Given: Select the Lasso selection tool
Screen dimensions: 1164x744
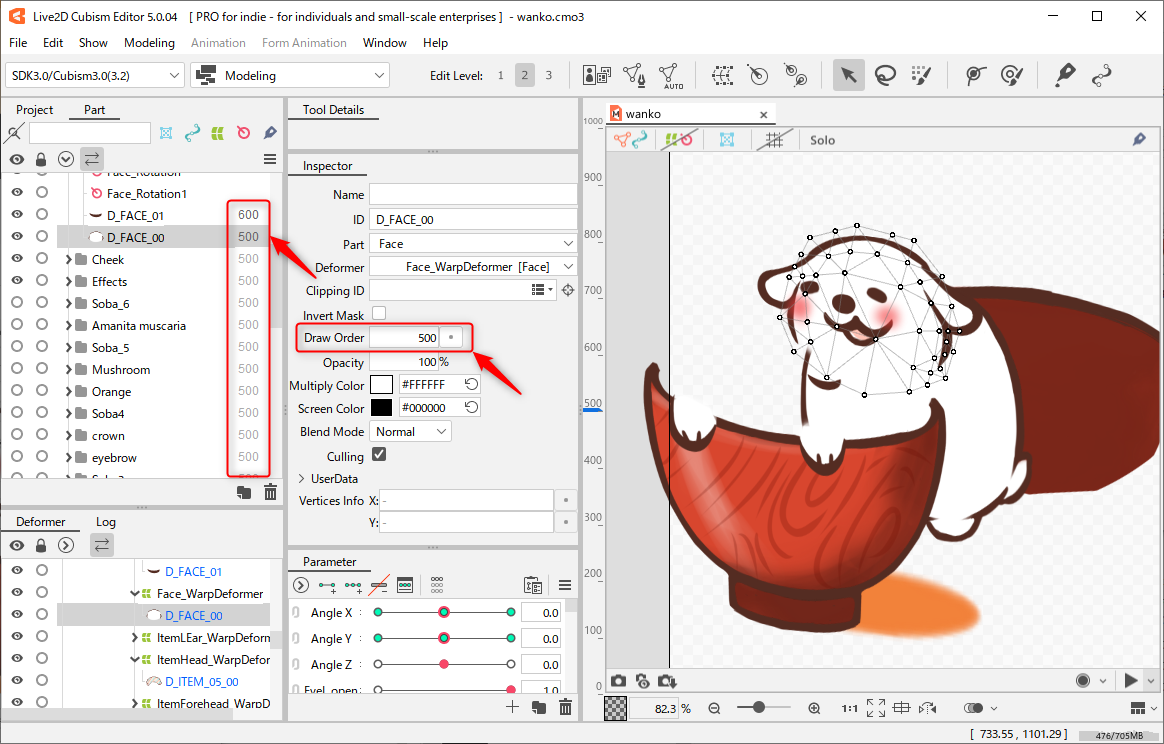Looking at the screenshot, I should click(885, 75).
